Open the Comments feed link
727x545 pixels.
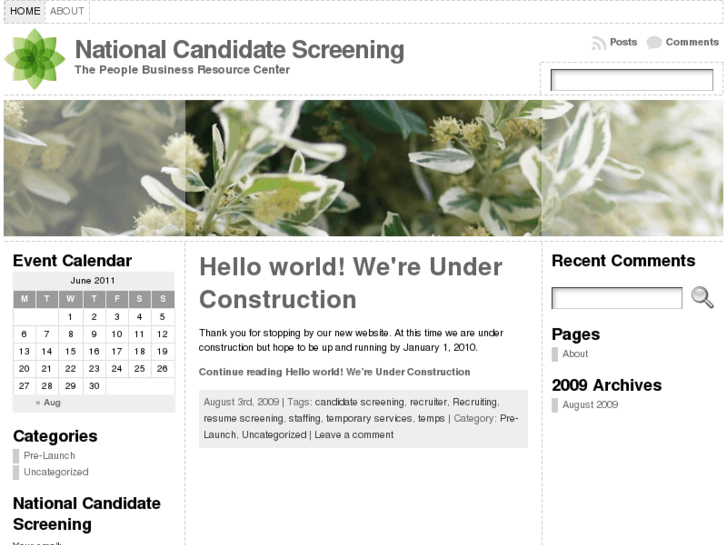click(x=692, y=42)
